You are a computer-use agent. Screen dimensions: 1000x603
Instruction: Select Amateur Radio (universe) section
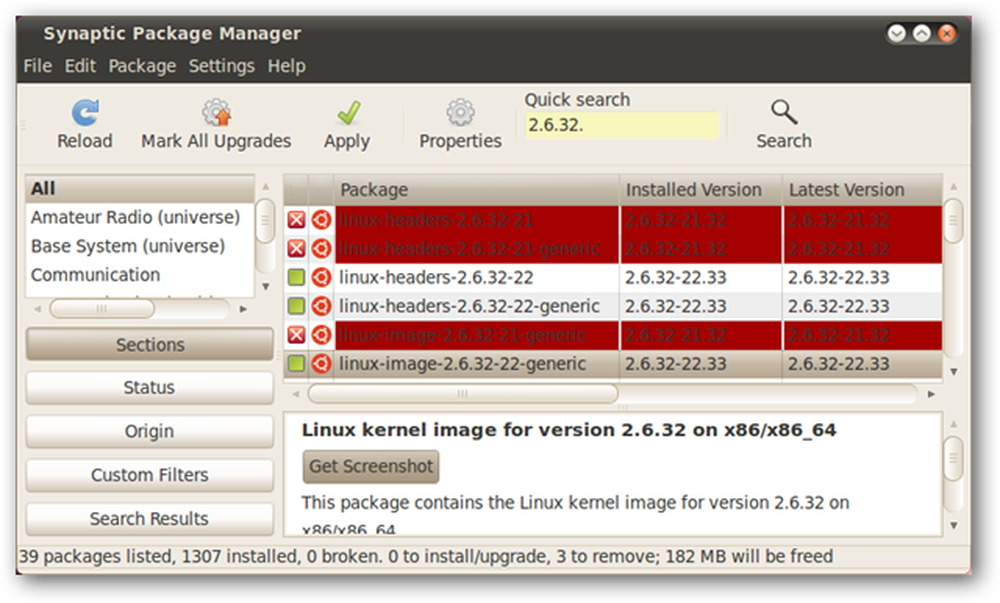[140, 217]
